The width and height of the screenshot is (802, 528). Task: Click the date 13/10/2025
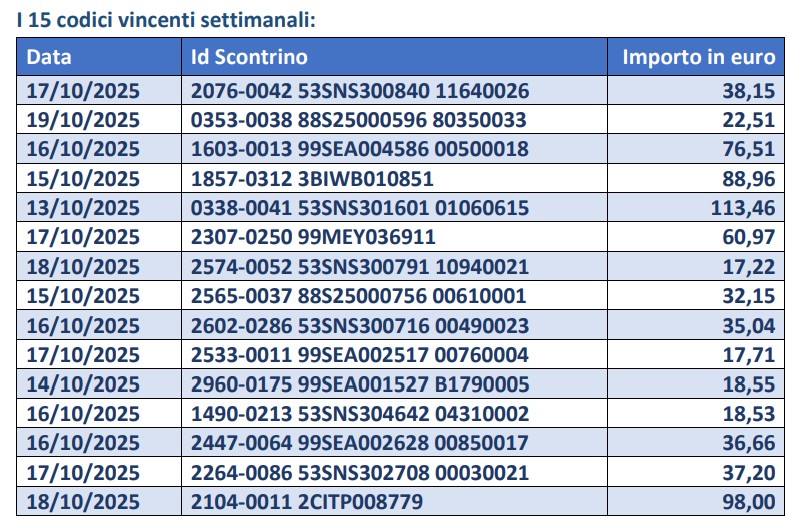[83, 207]
